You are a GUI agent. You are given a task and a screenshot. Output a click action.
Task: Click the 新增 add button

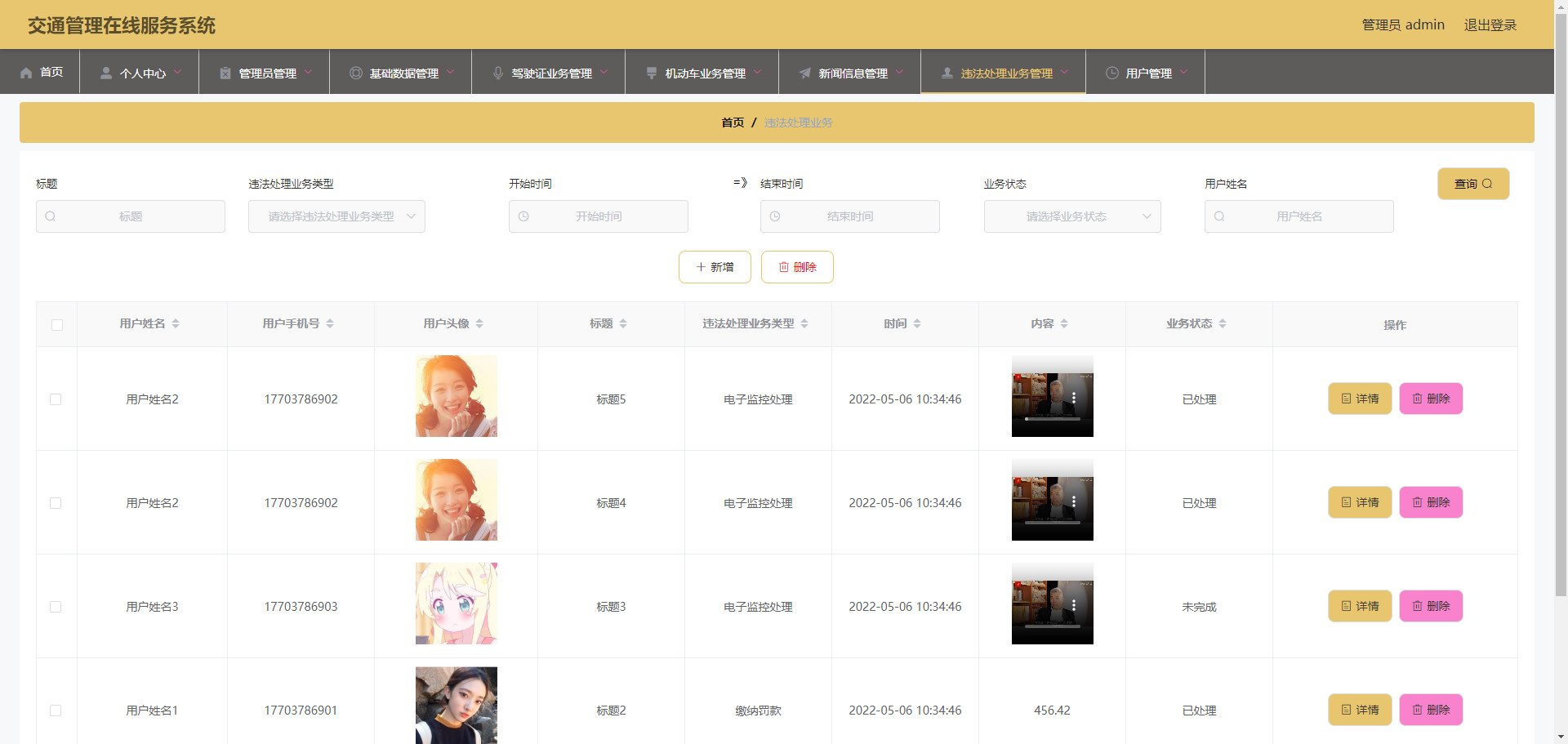pos(715,267)
